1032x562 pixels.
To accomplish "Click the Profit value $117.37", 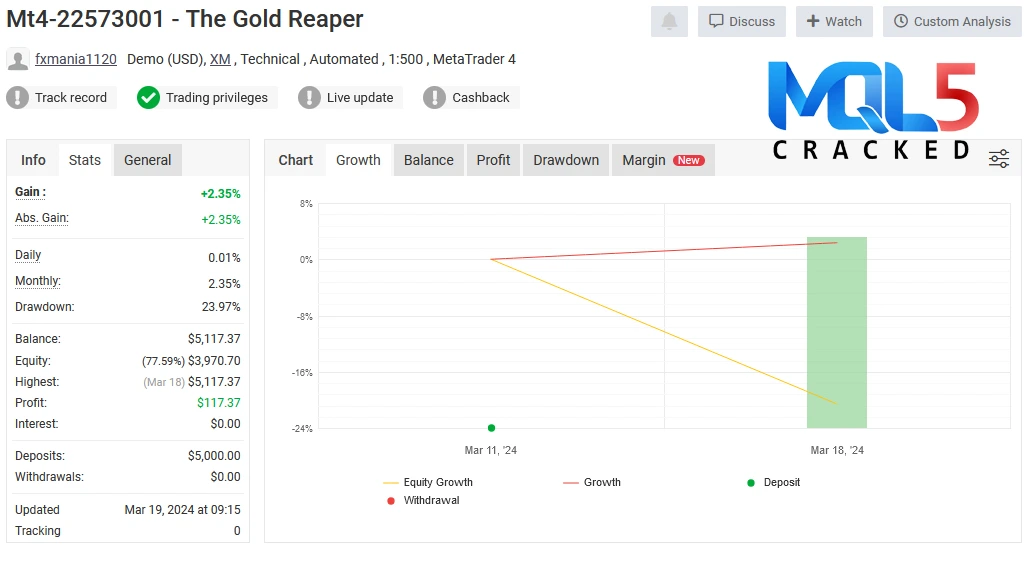I will click(219, 403).
